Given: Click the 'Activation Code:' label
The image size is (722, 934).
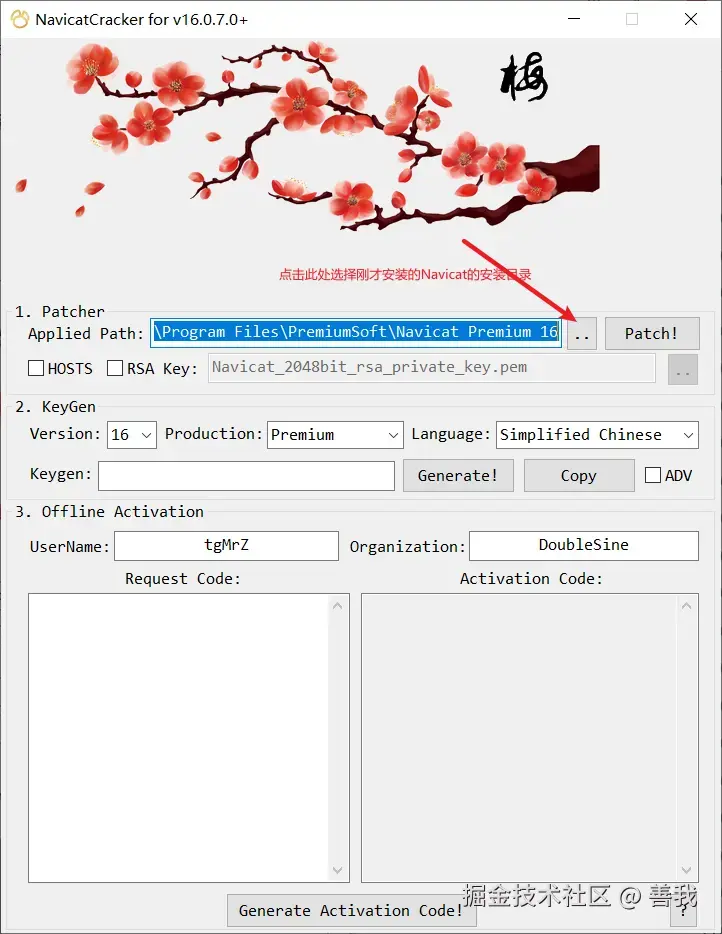Looking at the screenshot, I should [531, 578].
